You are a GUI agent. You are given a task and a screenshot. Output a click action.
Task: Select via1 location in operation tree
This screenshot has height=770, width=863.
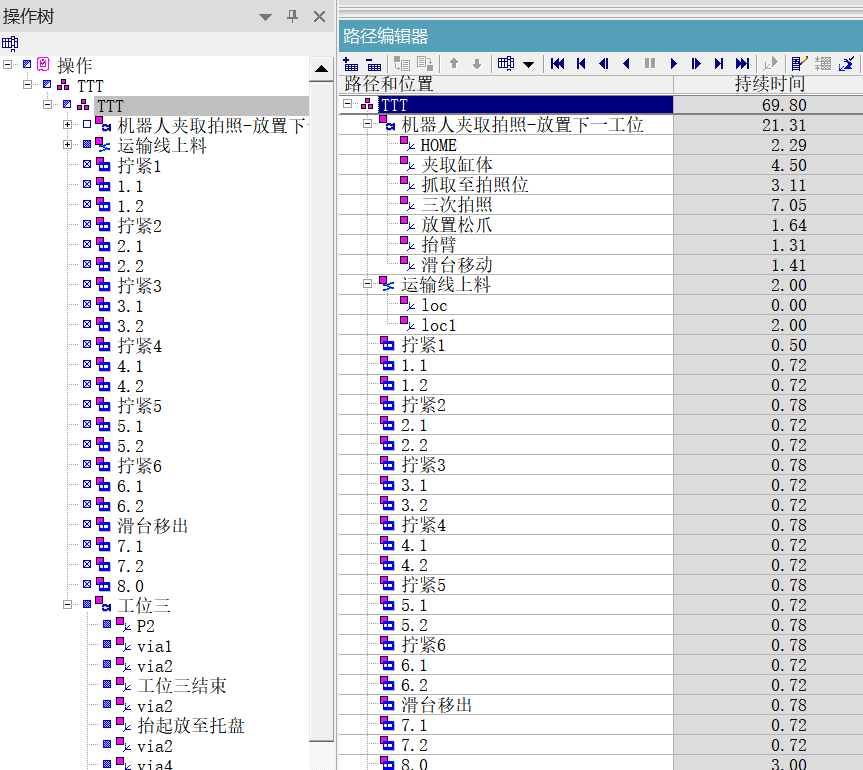(x=154, y=646)
